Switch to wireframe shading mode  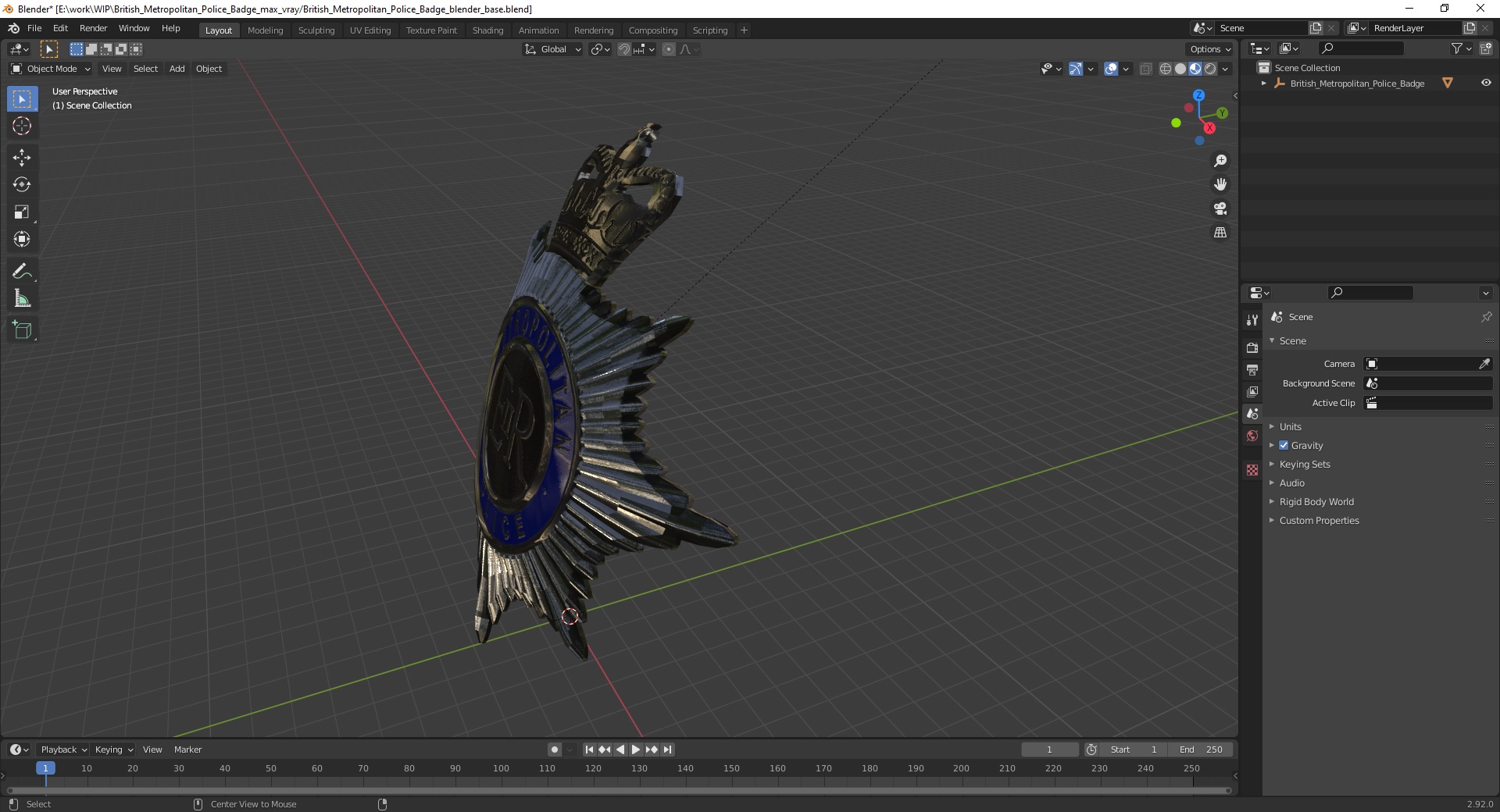tap(1166, 69)
